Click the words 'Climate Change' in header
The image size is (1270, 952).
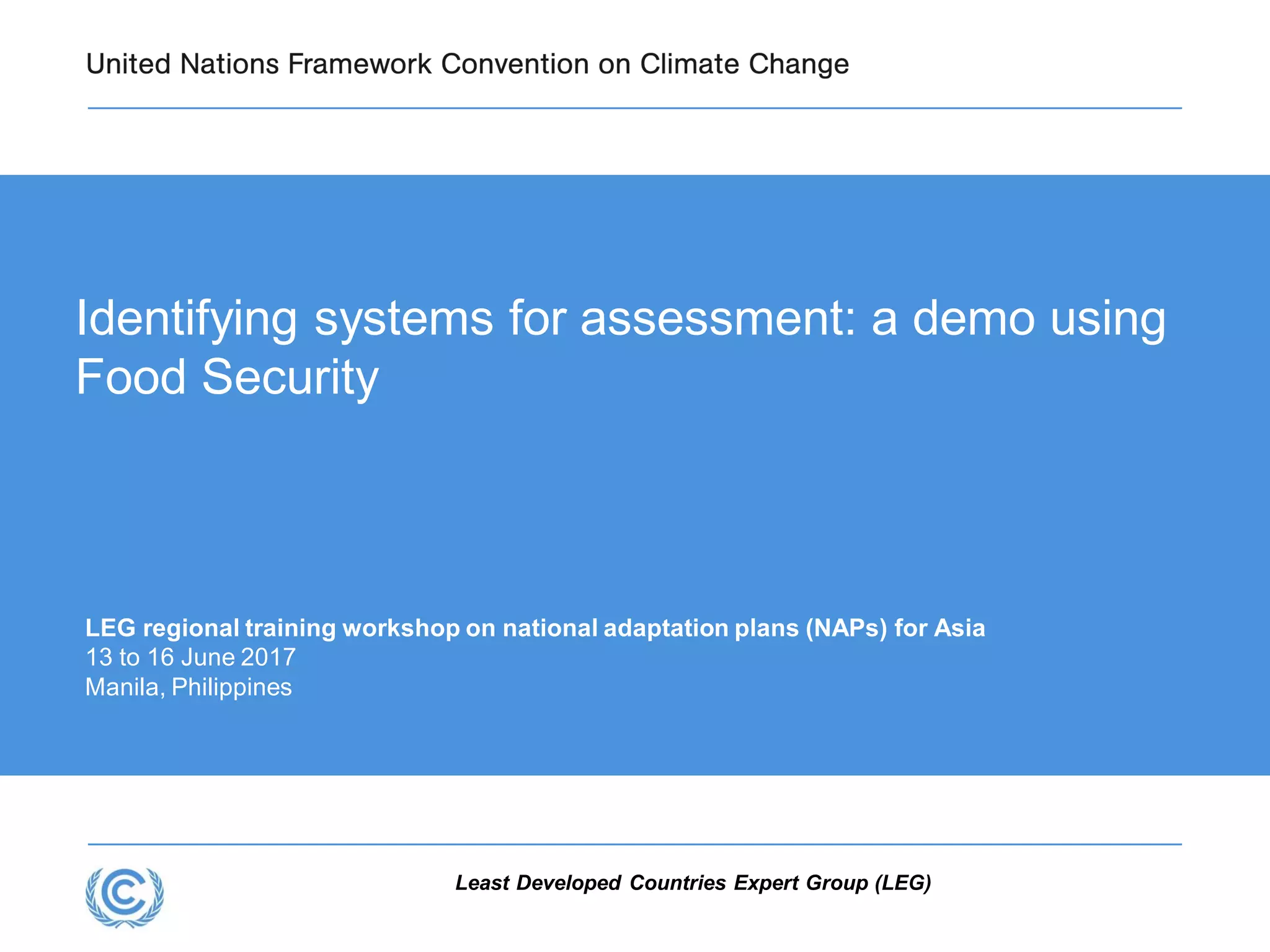[x=744, y=64]
